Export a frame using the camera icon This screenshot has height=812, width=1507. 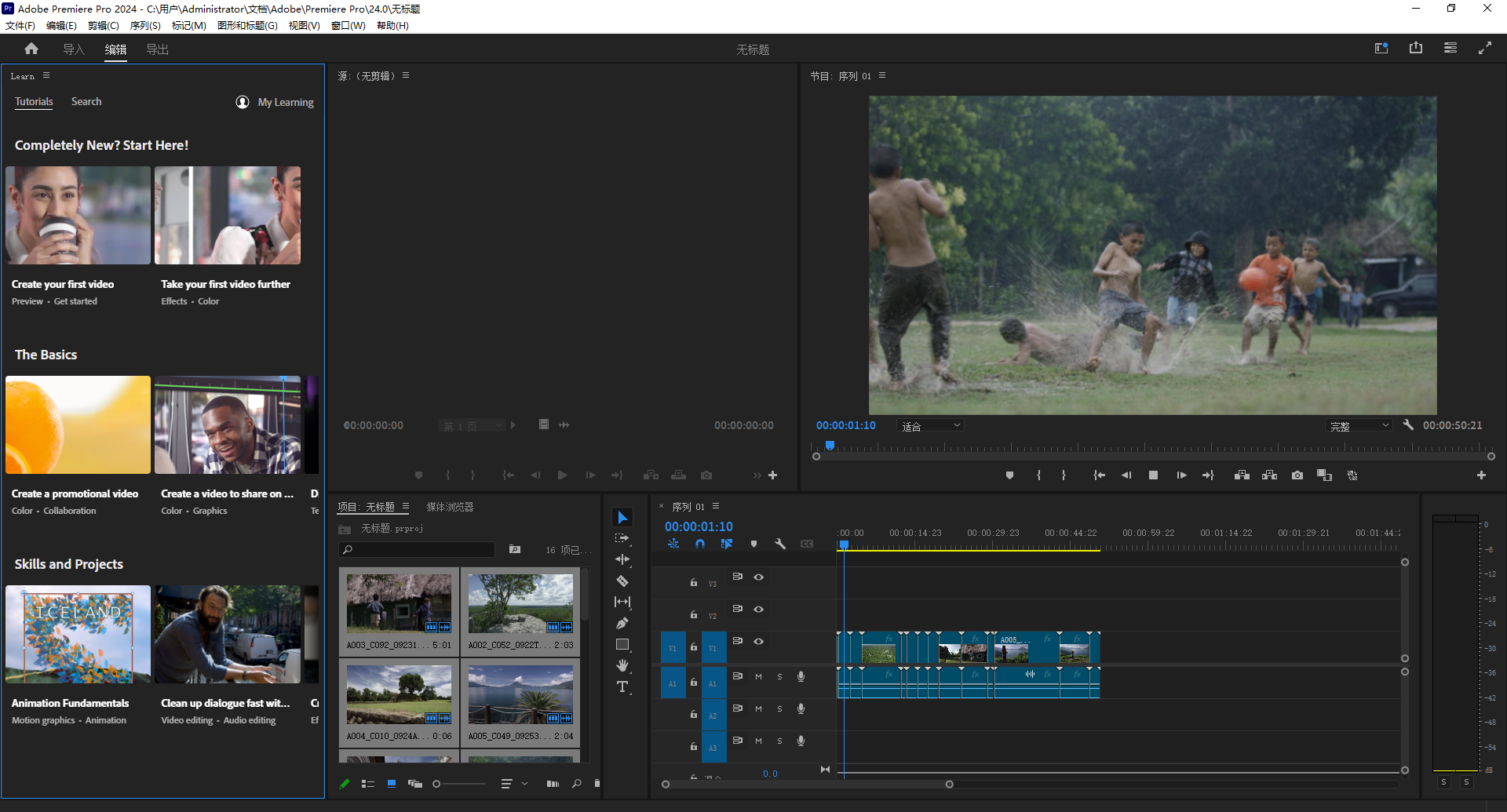pyautogui.click(x=1297, y=475)
